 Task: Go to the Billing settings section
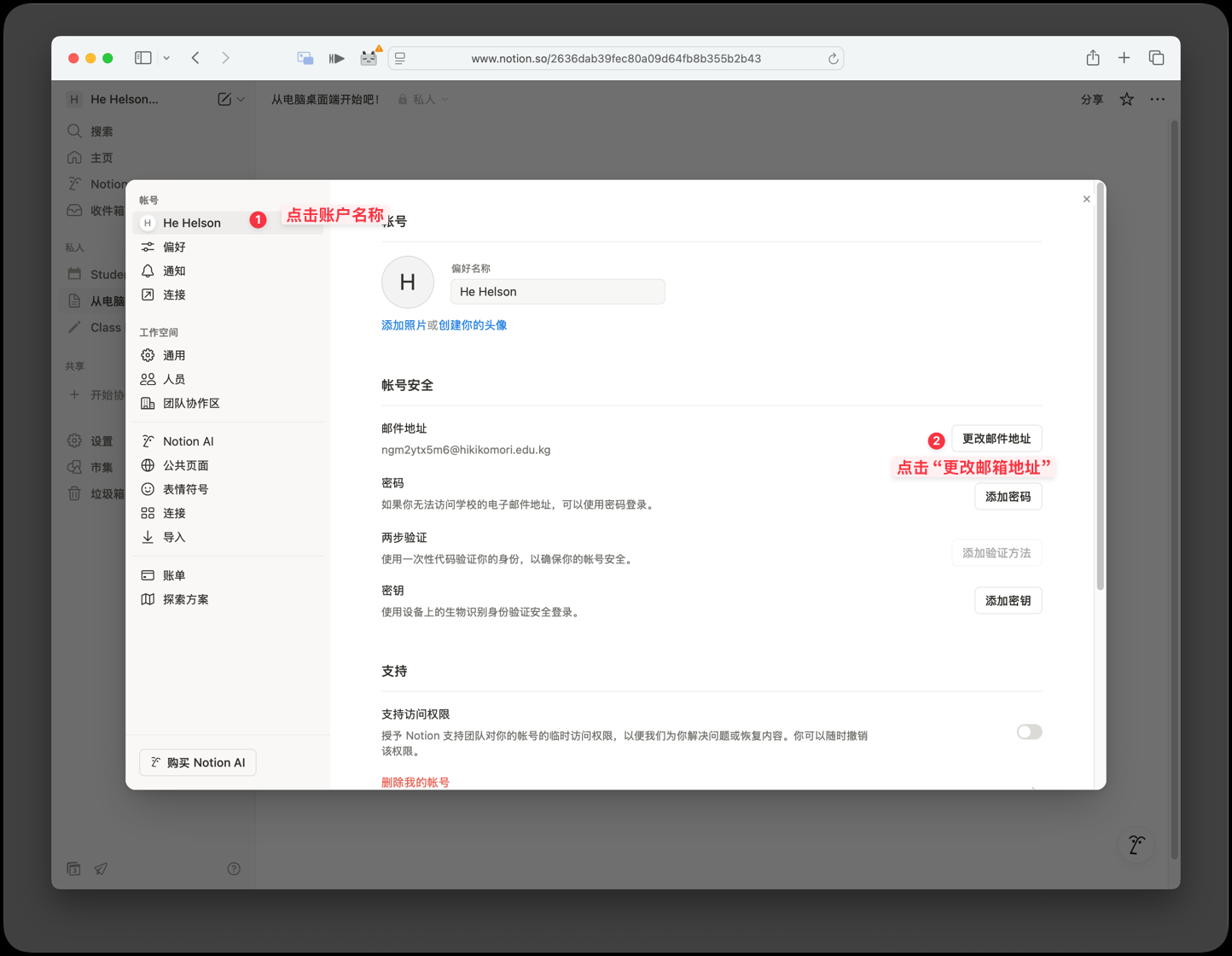click(x=174, y=575)
